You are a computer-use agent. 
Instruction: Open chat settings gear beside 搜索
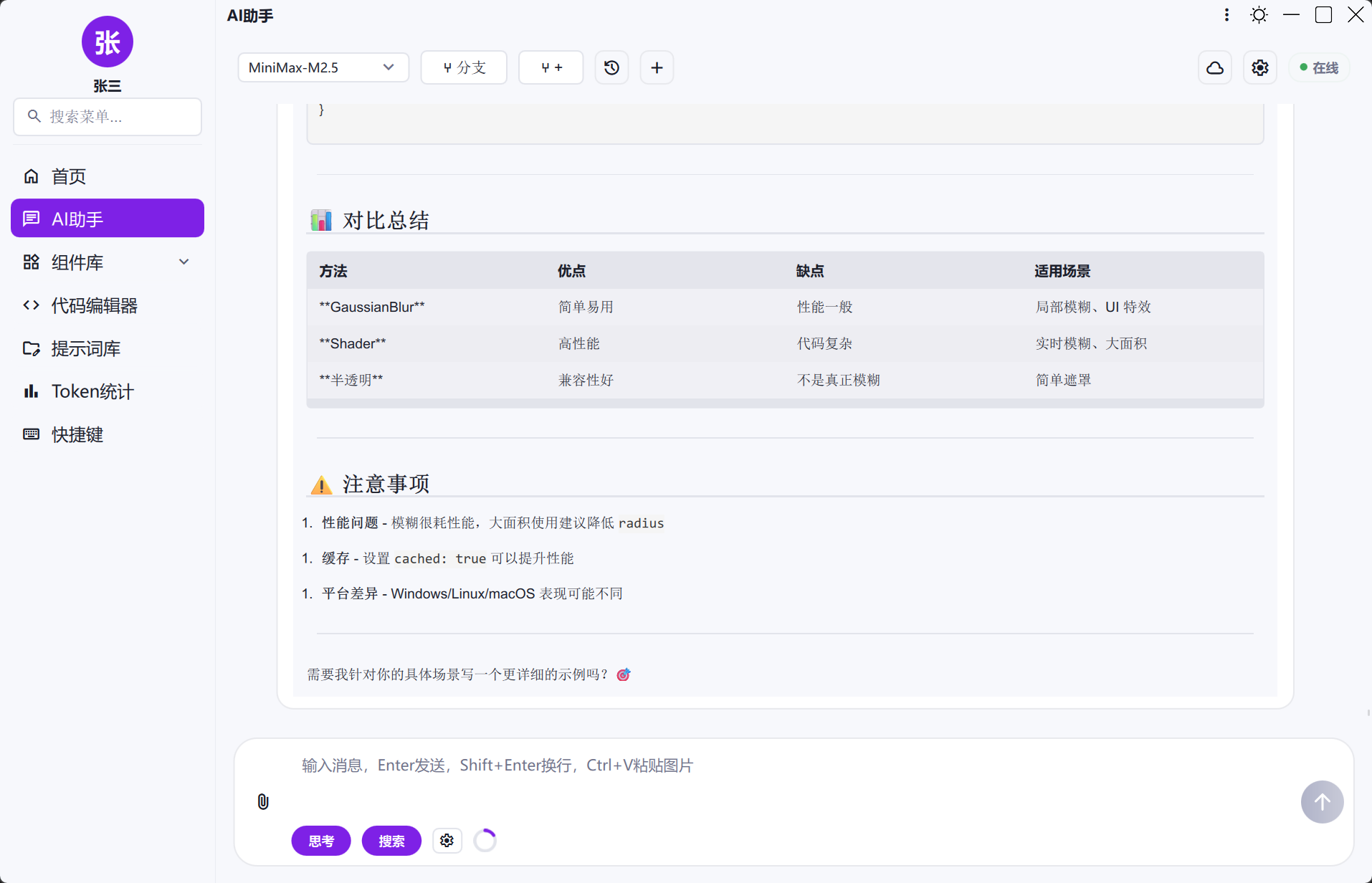(x=447, y=840)
